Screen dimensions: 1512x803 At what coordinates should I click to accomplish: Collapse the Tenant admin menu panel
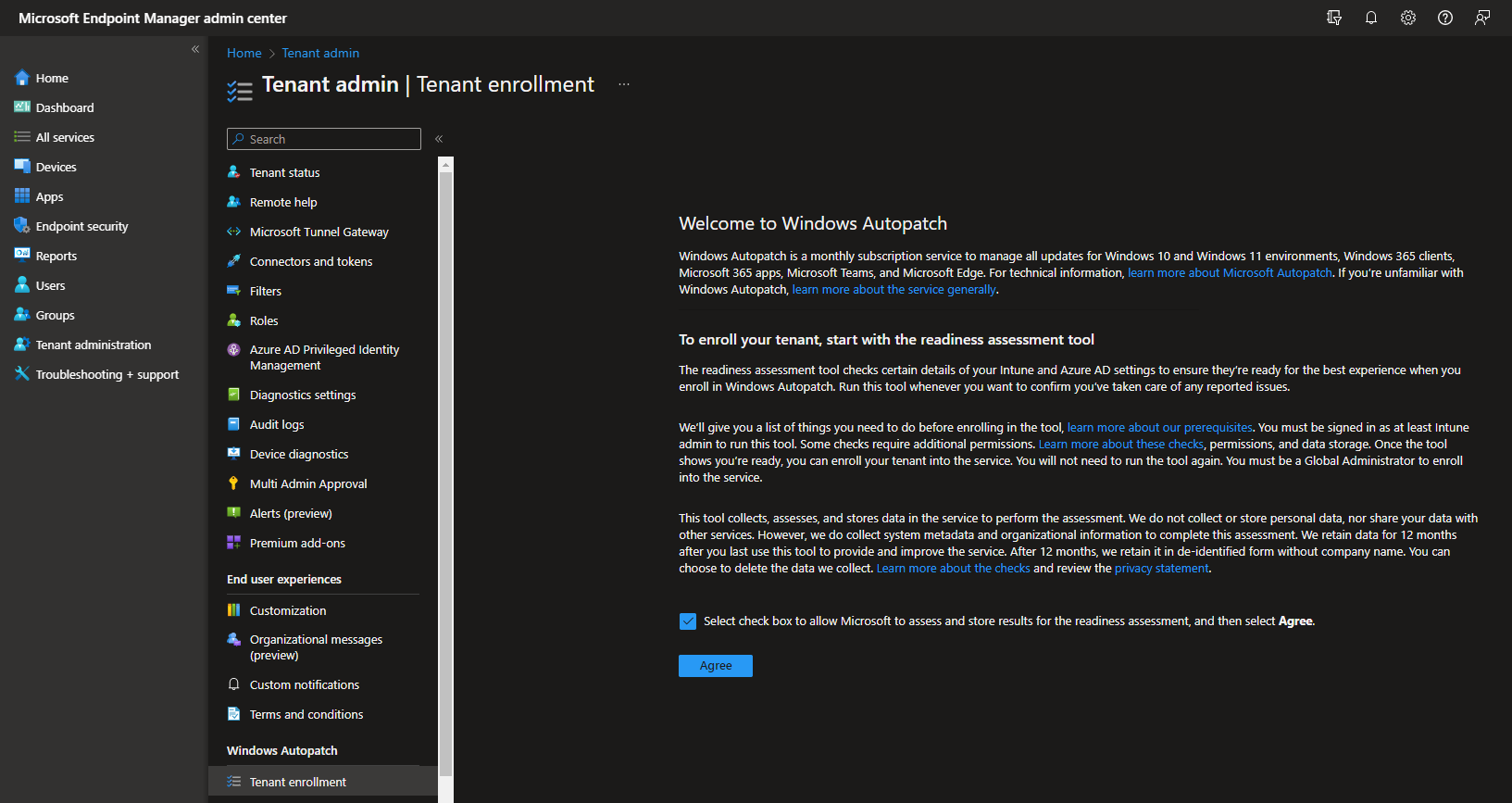[439, 139]
